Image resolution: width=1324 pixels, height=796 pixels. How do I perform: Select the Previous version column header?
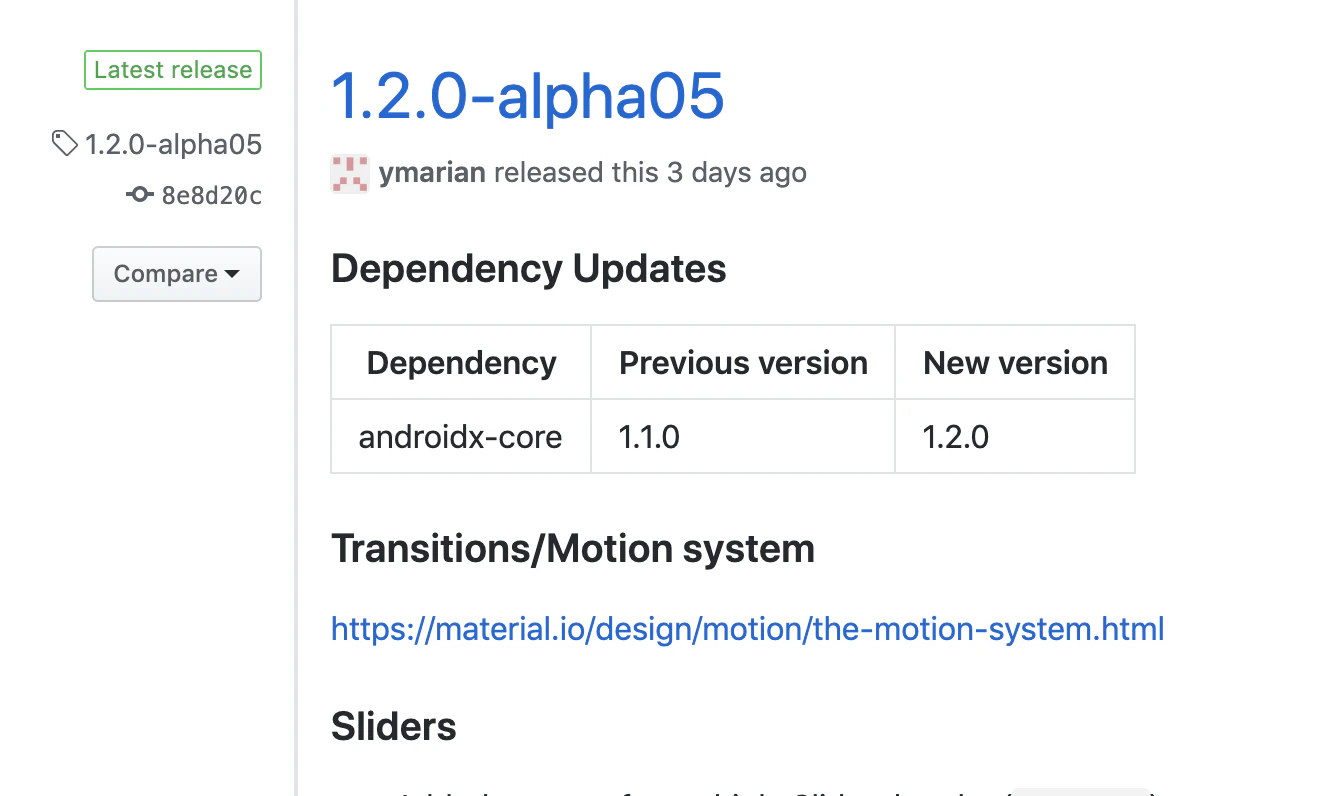(743, 362)
